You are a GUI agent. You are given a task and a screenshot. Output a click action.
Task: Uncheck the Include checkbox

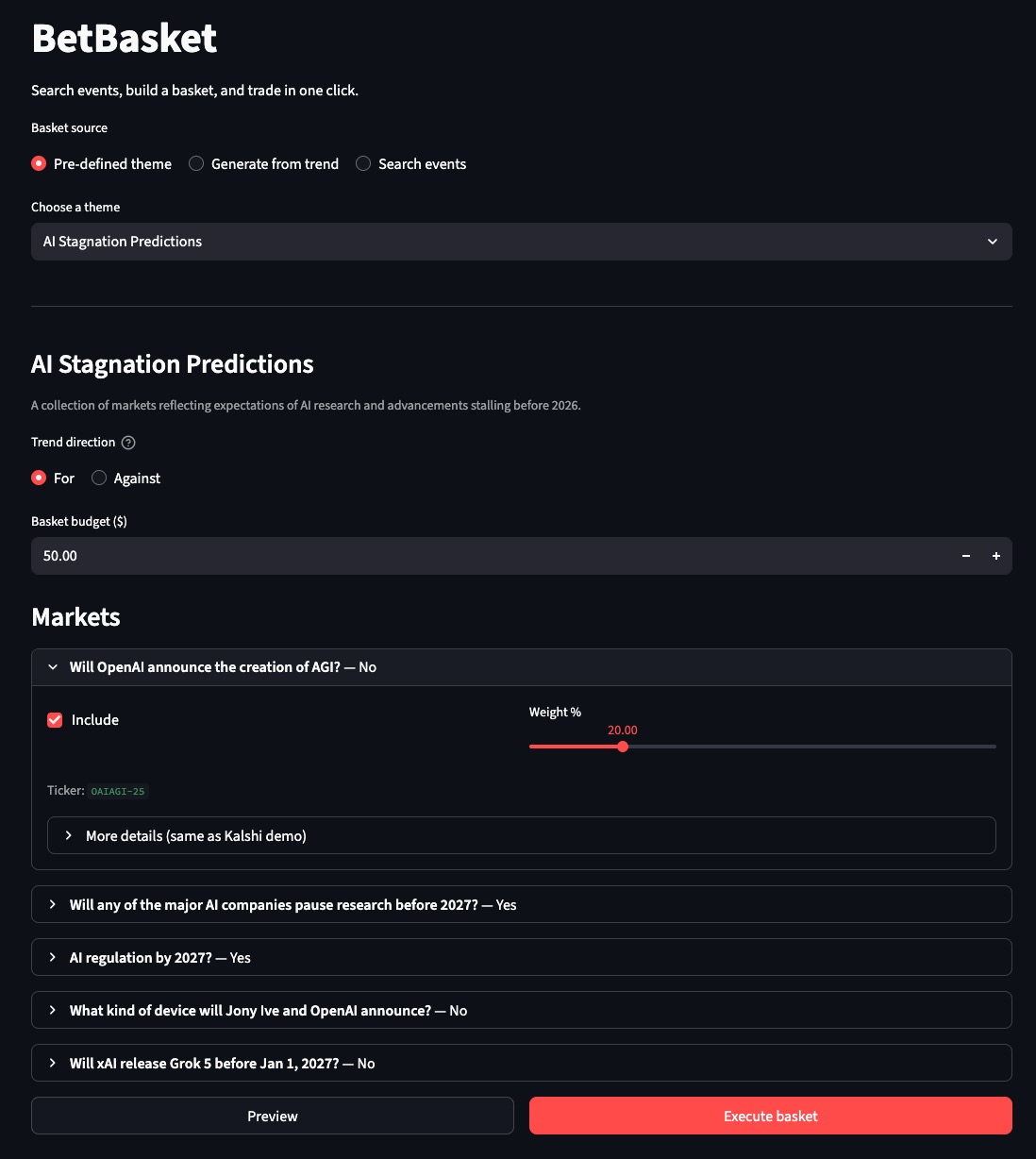(55, 720)
